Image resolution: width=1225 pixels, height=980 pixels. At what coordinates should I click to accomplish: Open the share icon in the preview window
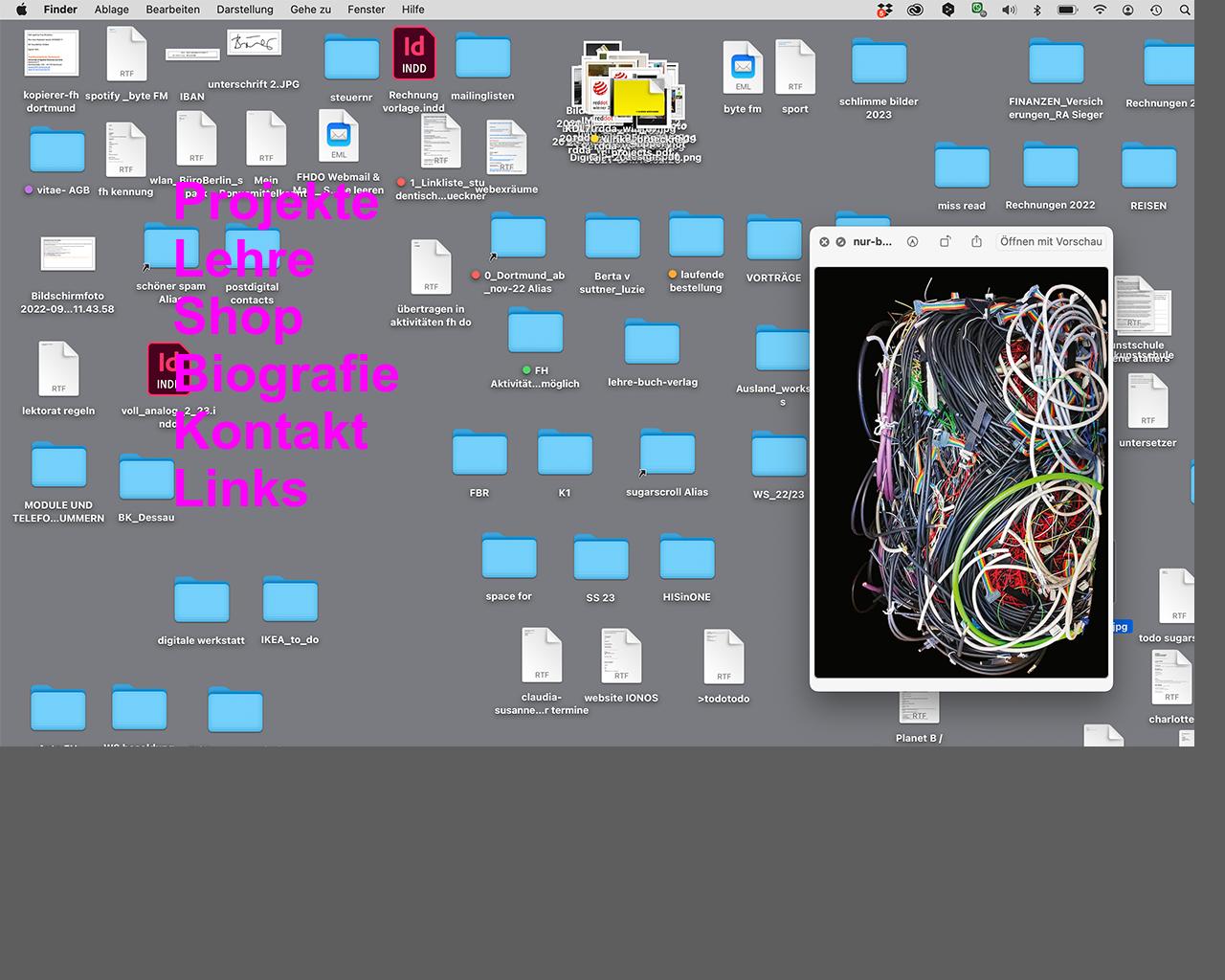pos(976,242)
